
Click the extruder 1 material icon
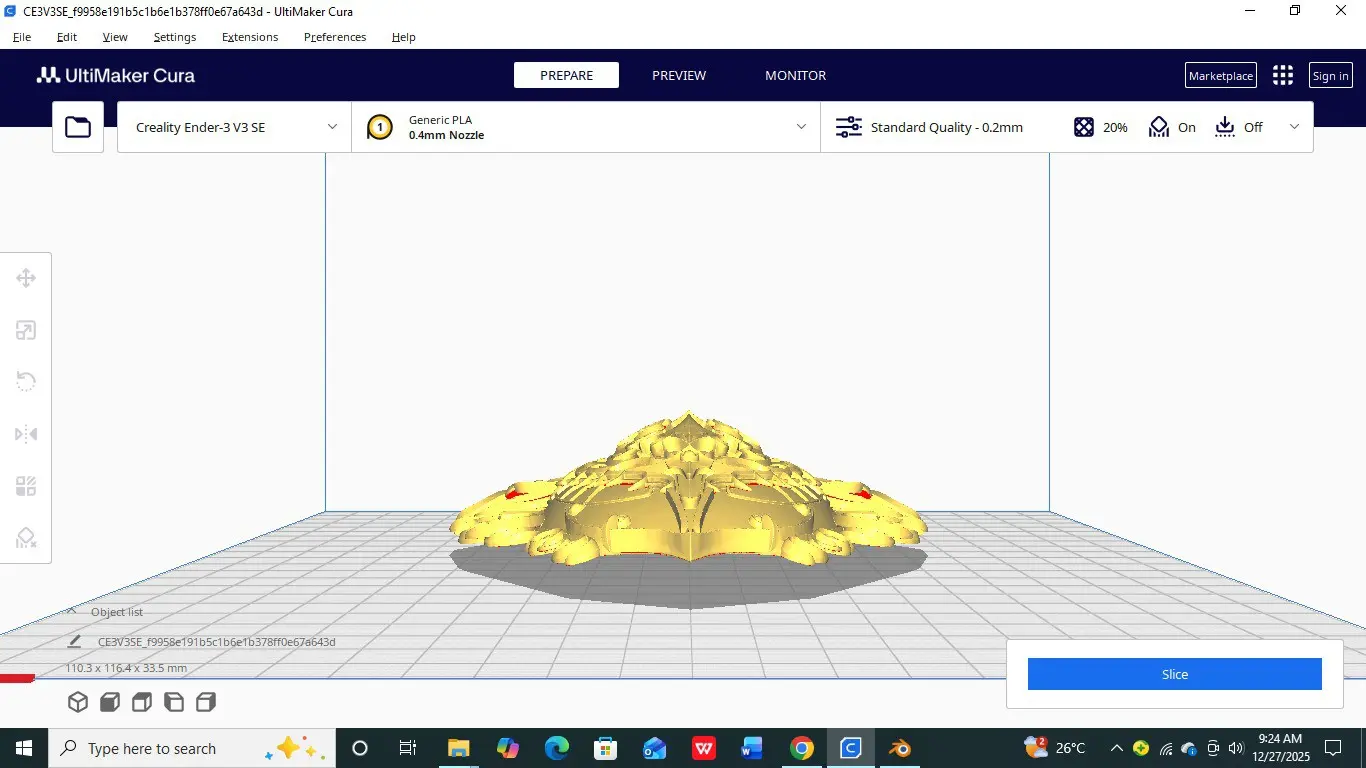click(380, 127)
